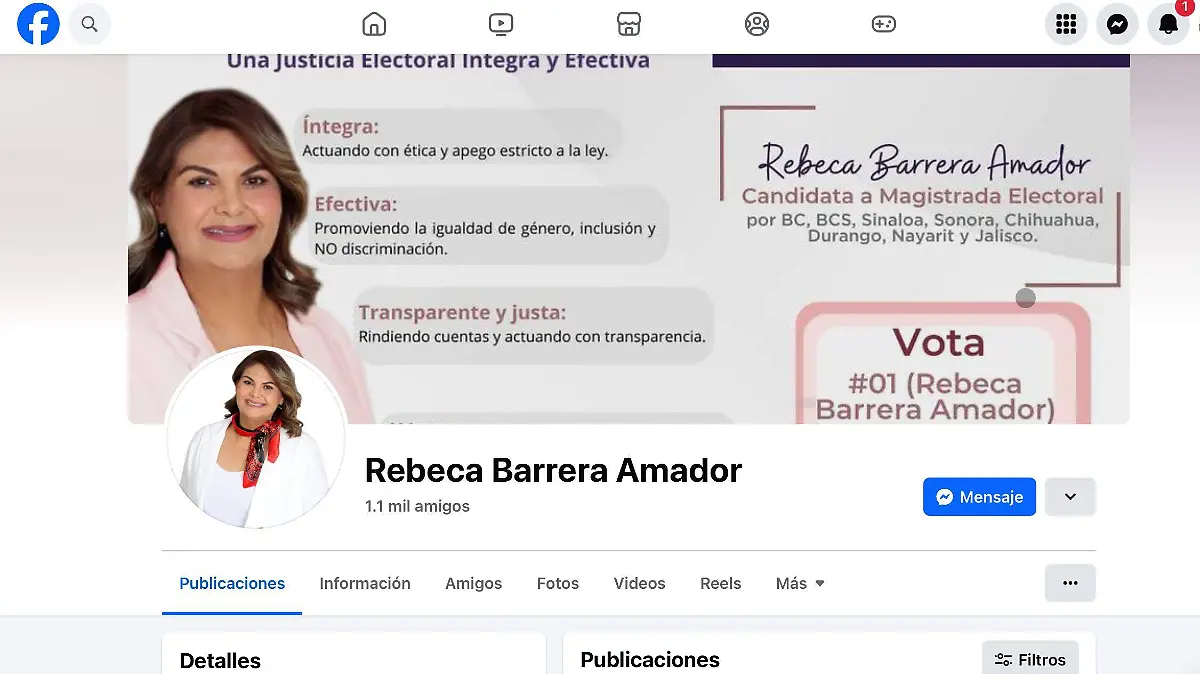
Task: Switch to the Información tab
Action: [x=365, y=583]
